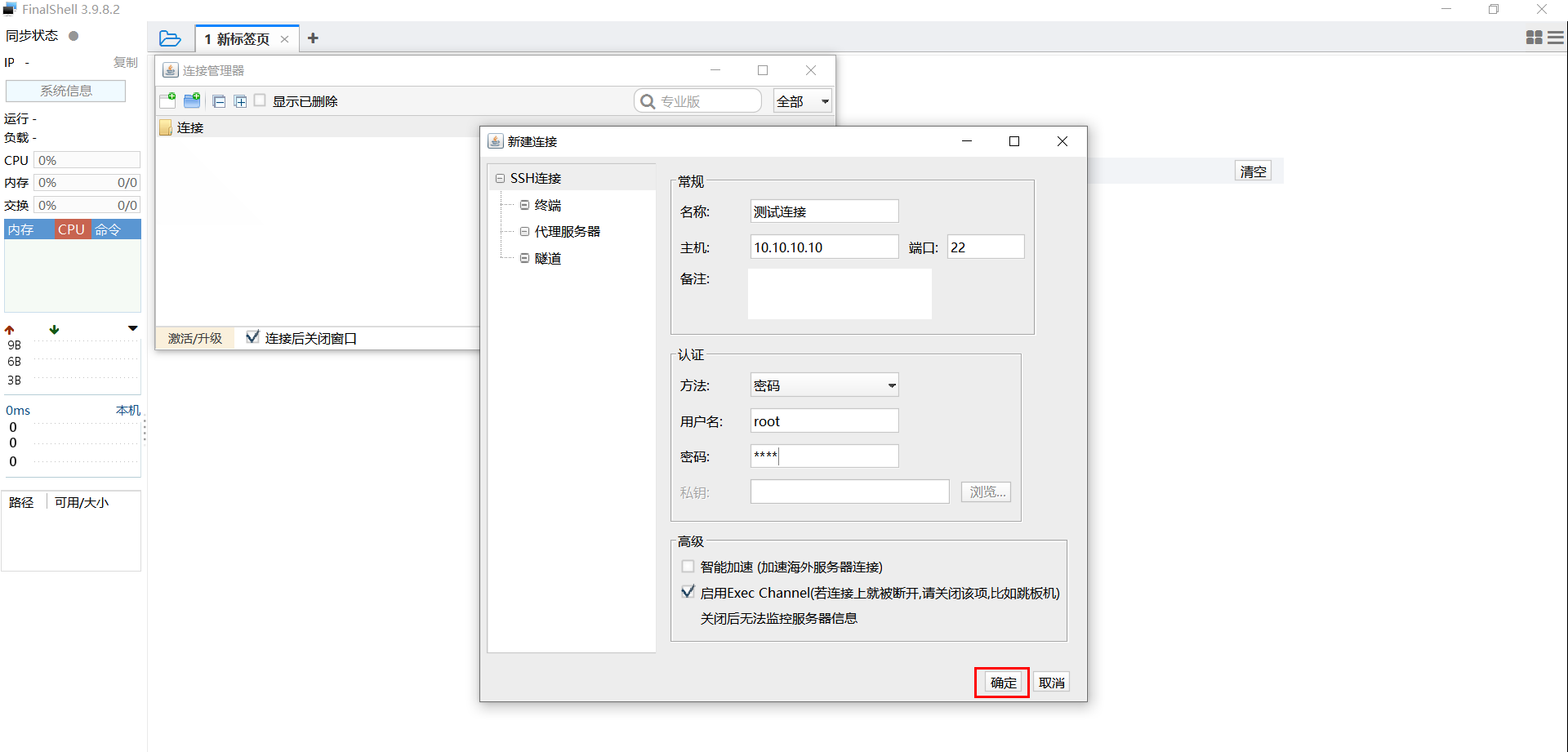Screen dimensions: 1568x752
Task: Focus the 备注 notes text area
Action: tap(840, 294)
